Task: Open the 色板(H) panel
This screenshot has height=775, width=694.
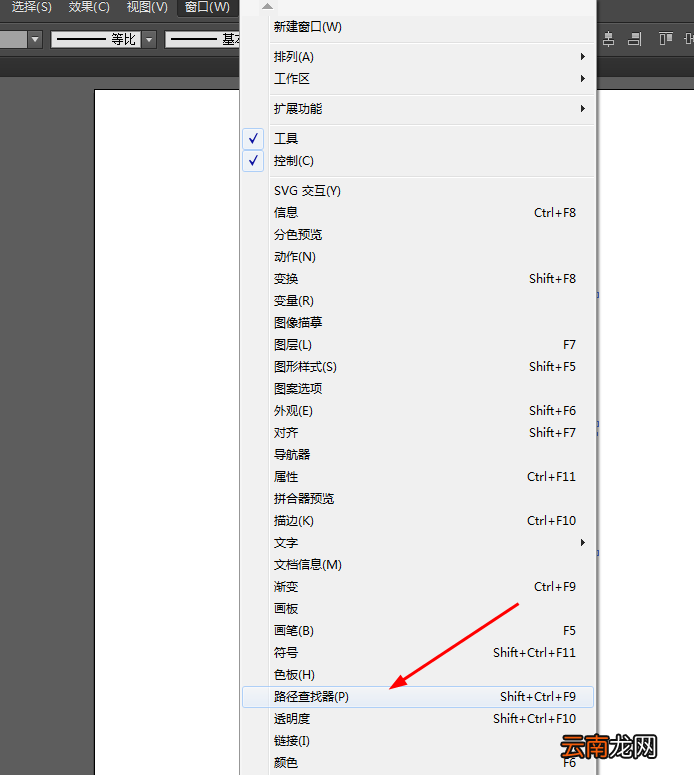Action: (418, 675)
